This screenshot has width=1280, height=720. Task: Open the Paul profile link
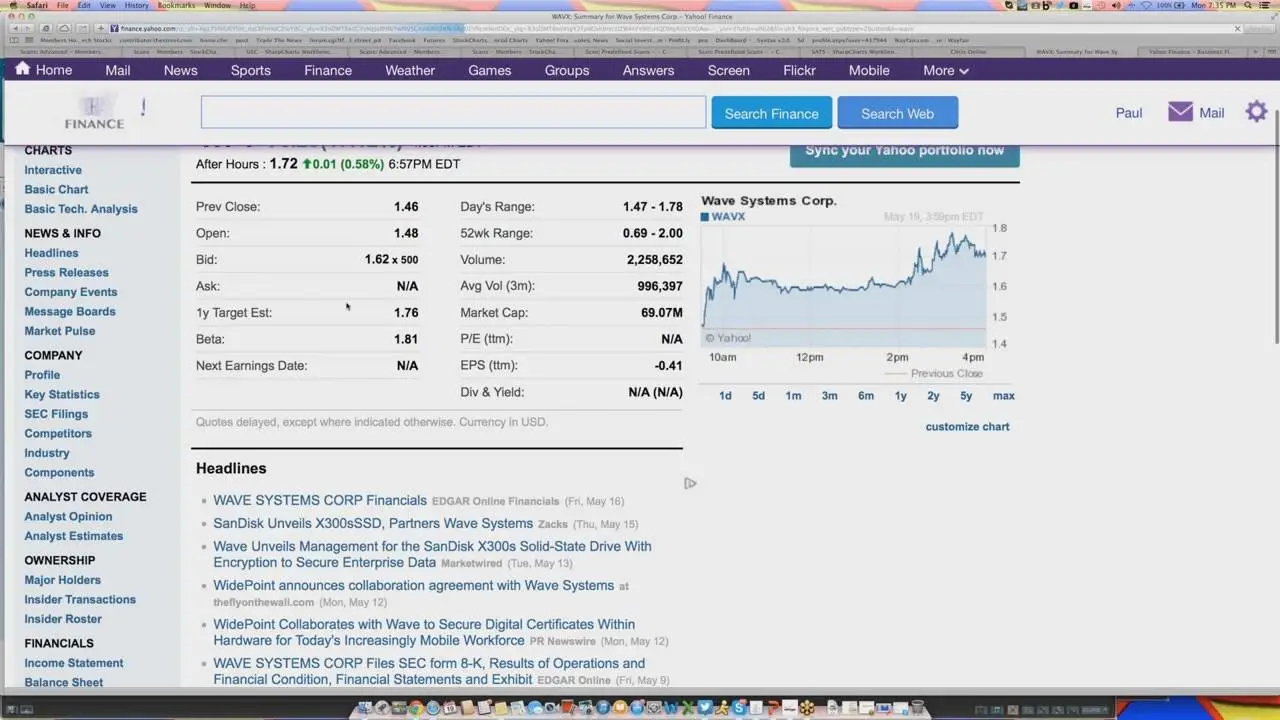(x=1129, y=113)
